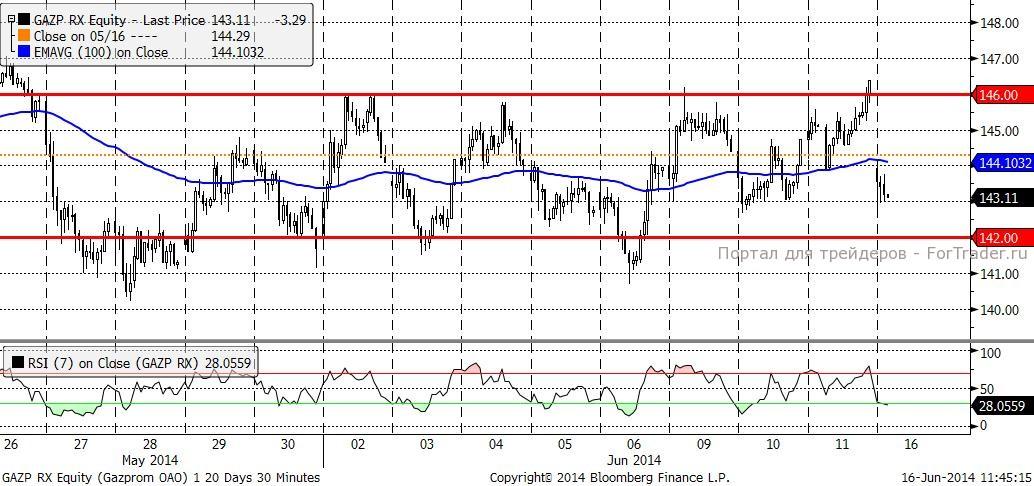The image size is (1034, 486).
Task: Select the 'GAZP RX Equity - Last Price' legend entry
Action: click(119, 20)
